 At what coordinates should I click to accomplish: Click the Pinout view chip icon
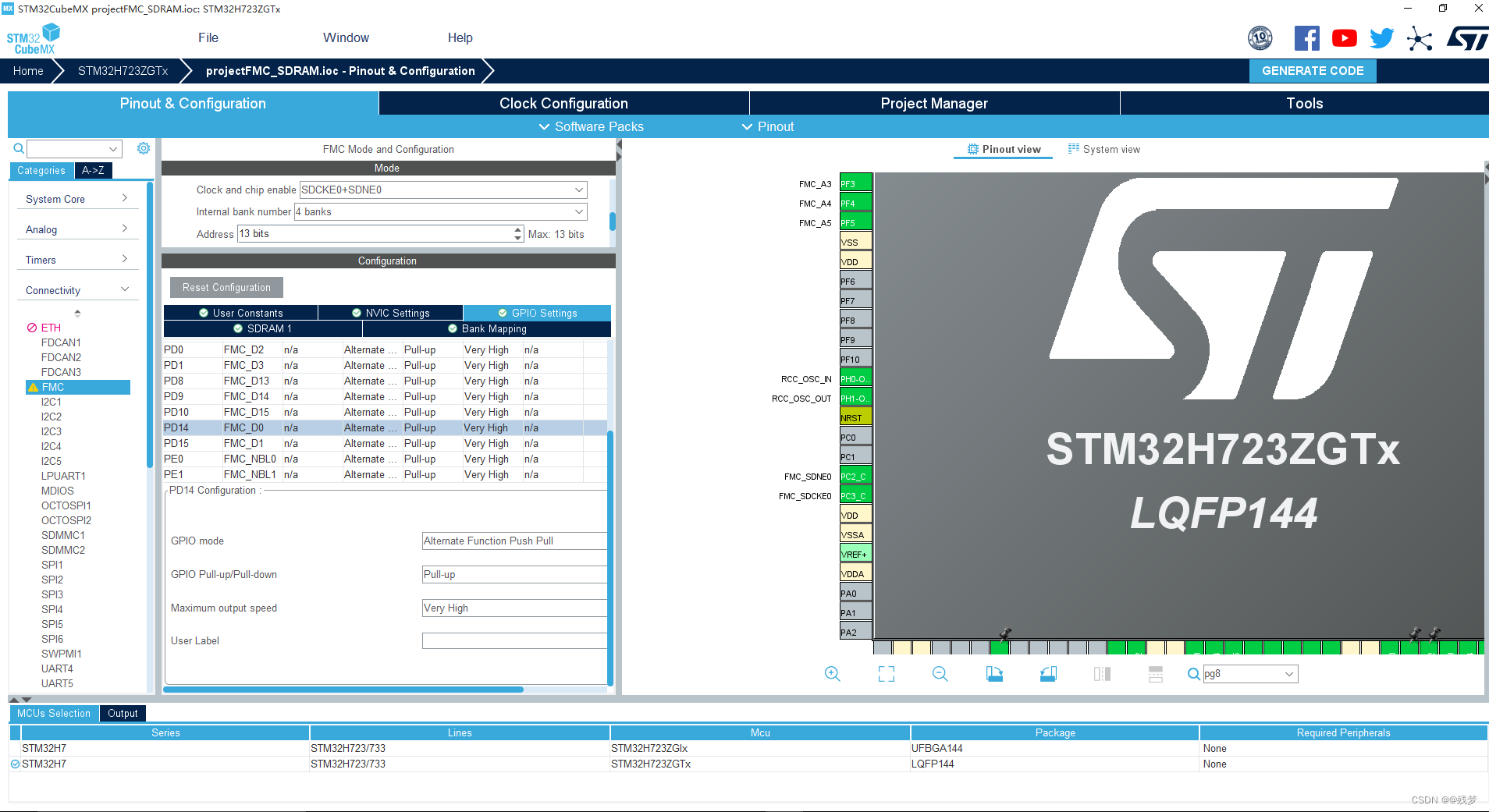tap(973, 149)
